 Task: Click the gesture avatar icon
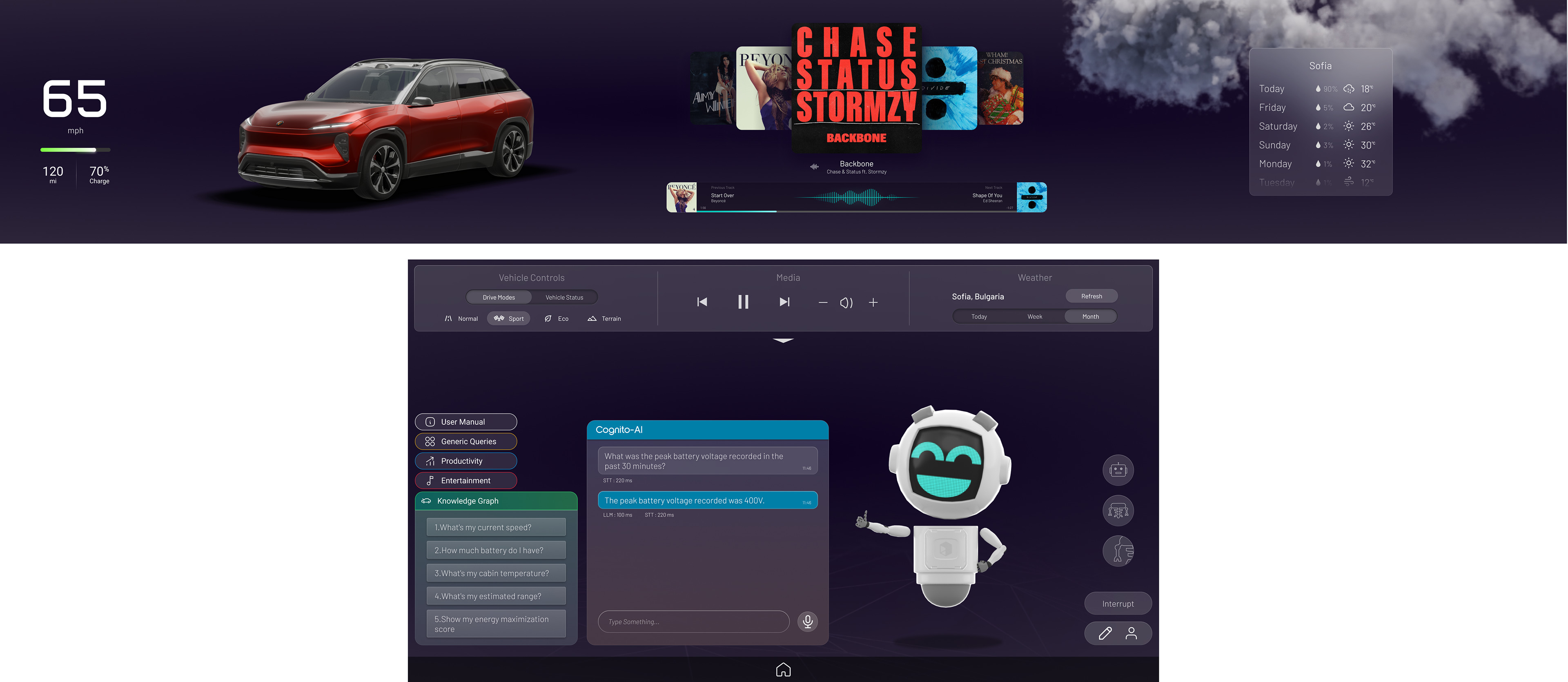coord(1118,551)
